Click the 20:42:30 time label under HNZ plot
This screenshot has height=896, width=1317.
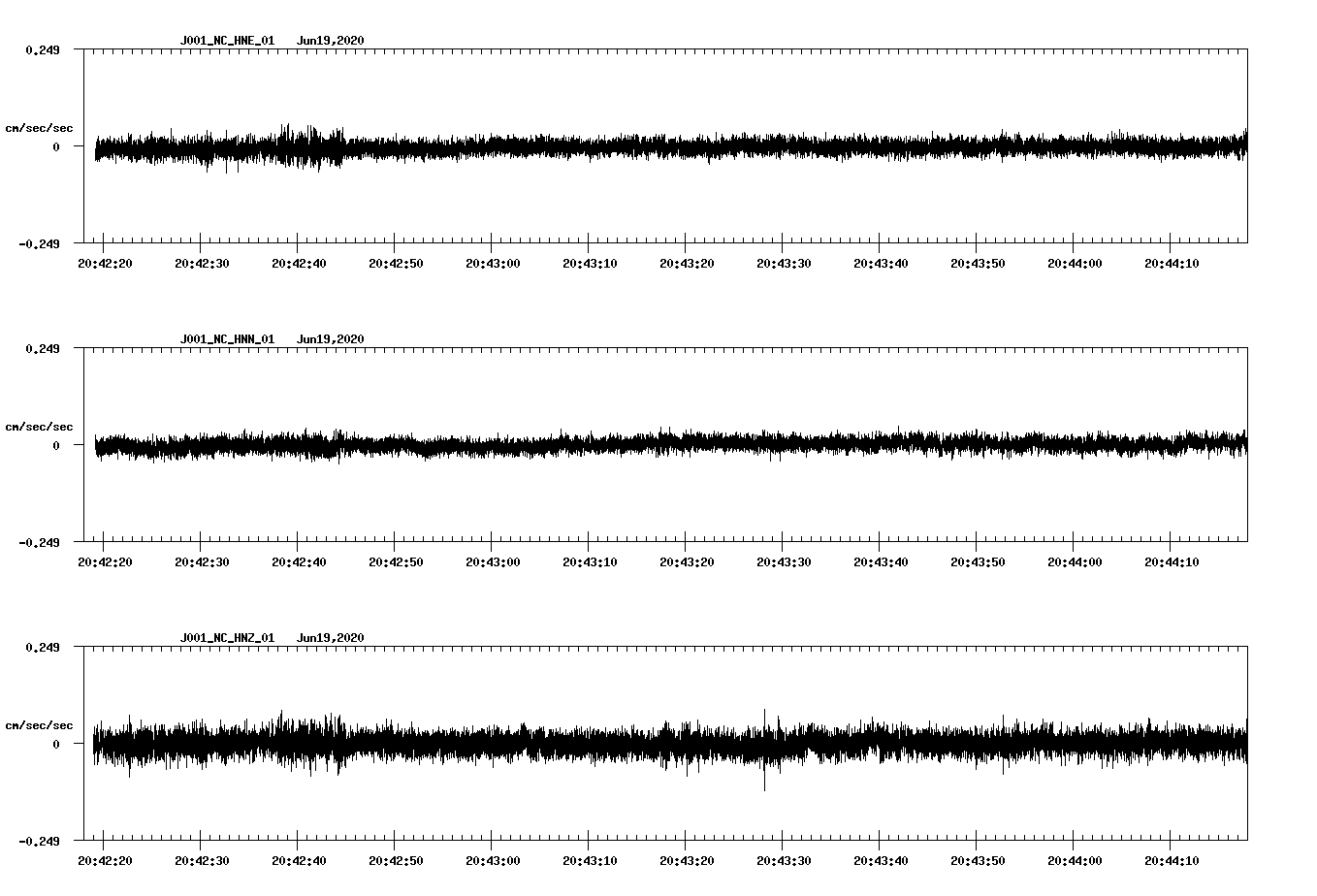click(x=202, y=861)
